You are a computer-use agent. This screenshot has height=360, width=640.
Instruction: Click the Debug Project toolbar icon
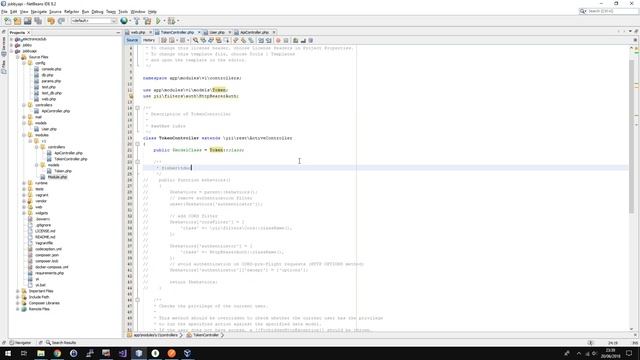click(171, 21)
